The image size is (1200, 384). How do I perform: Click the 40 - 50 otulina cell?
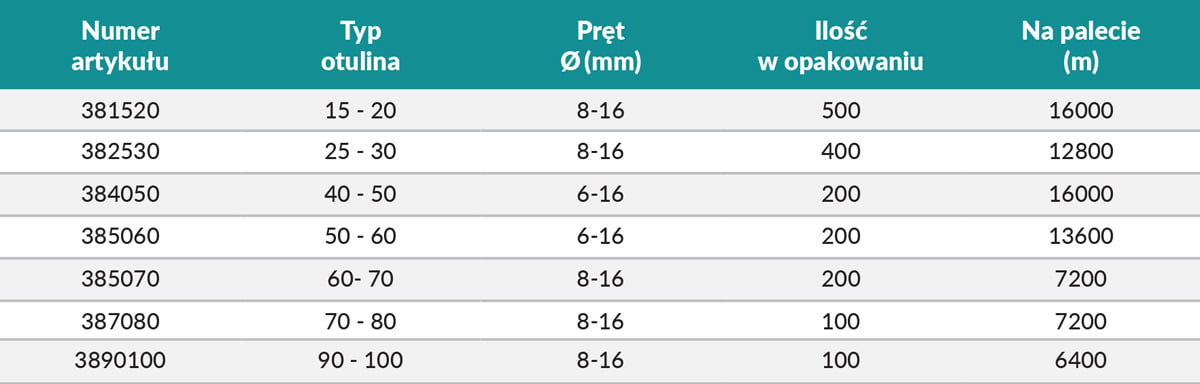pyautogui.click(x=360, y=195)
